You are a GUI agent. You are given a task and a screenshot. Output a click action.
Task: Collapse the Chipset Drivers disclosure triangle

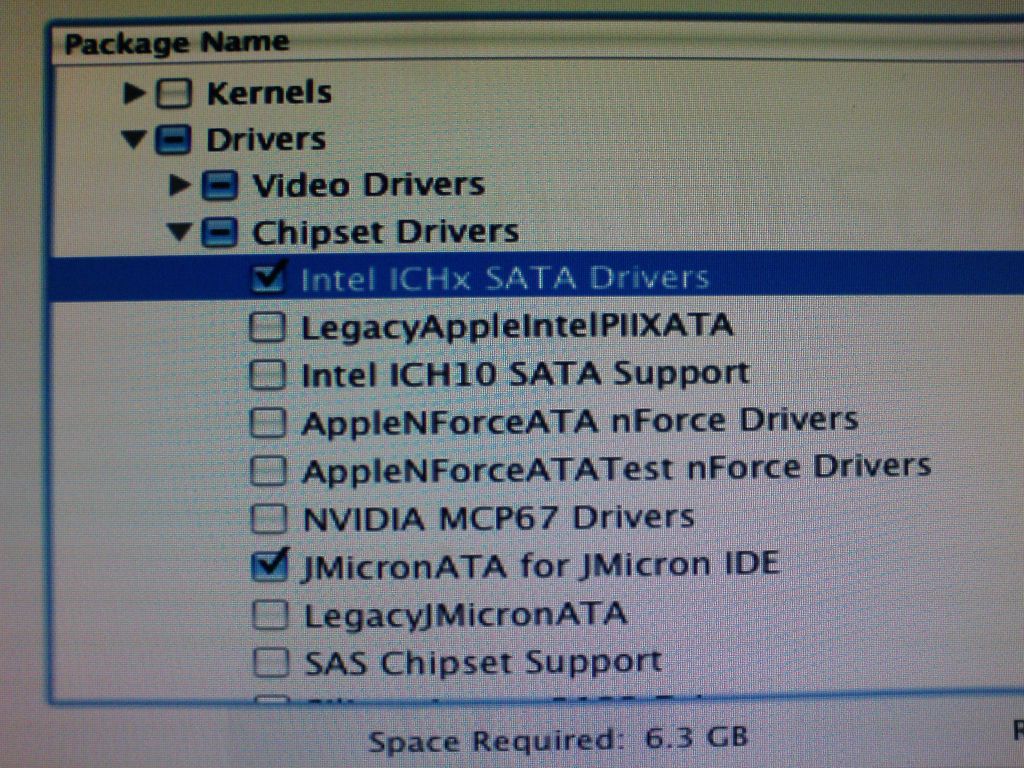coord(180,232)
